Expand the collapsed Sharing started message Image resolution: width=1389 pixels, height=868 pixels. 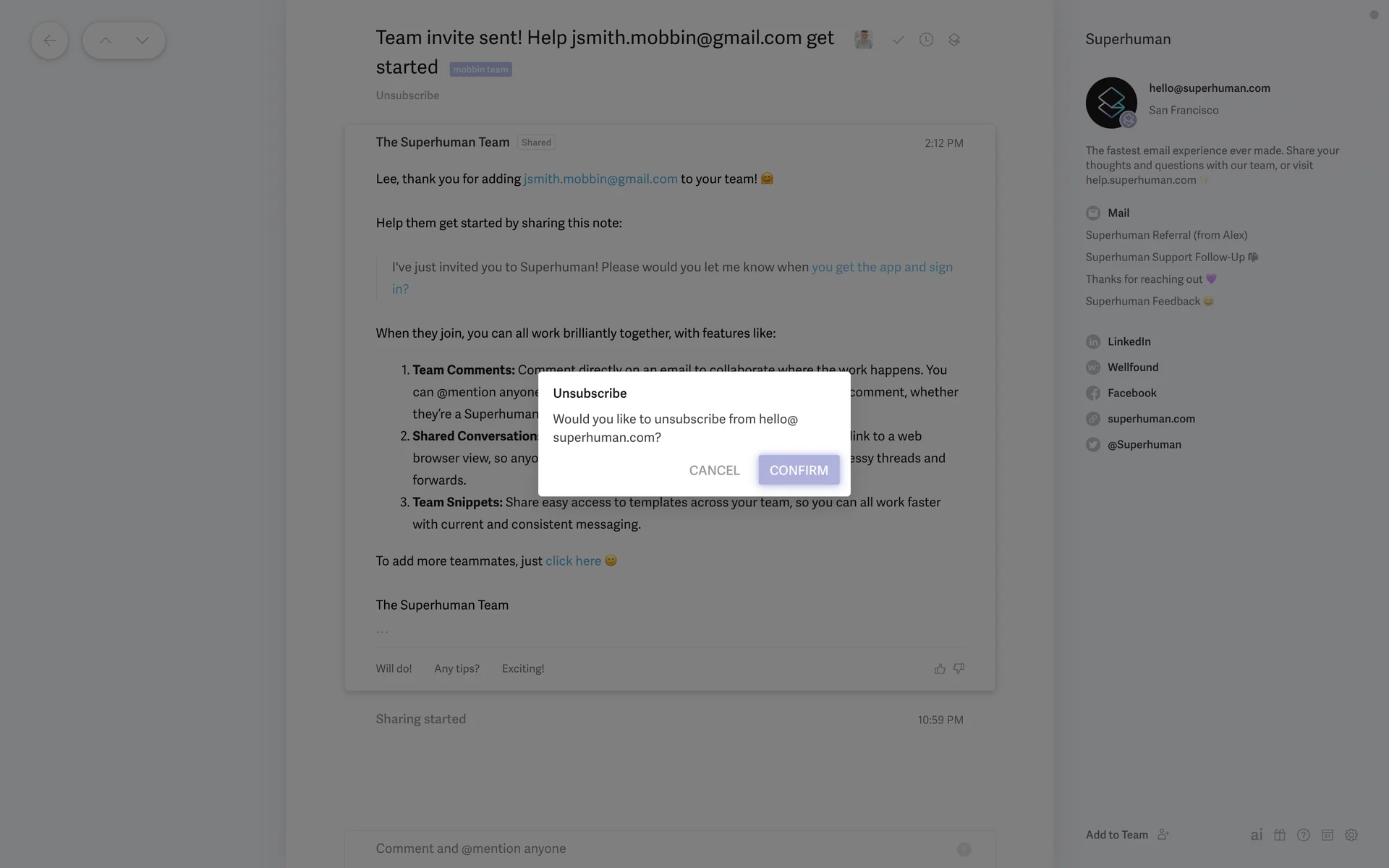pos(421,719)
